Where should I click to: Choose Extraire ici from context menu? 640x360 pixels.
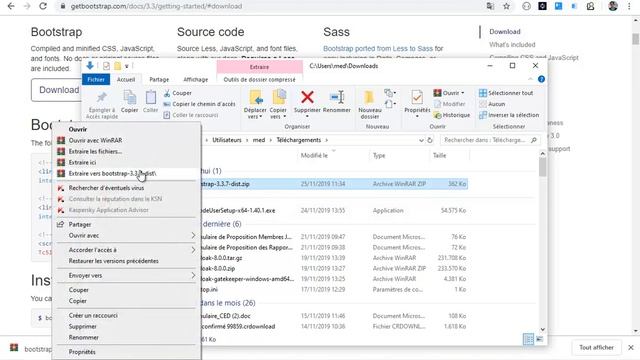pos(127,162)
